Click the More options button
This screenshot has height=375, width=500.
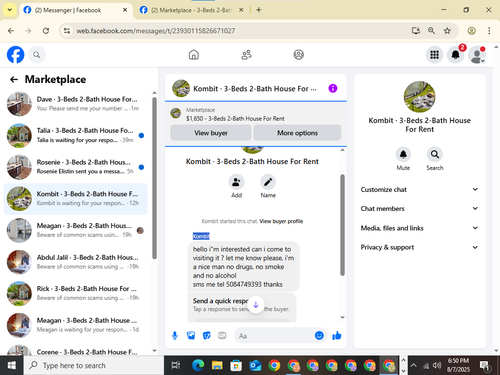297,133
